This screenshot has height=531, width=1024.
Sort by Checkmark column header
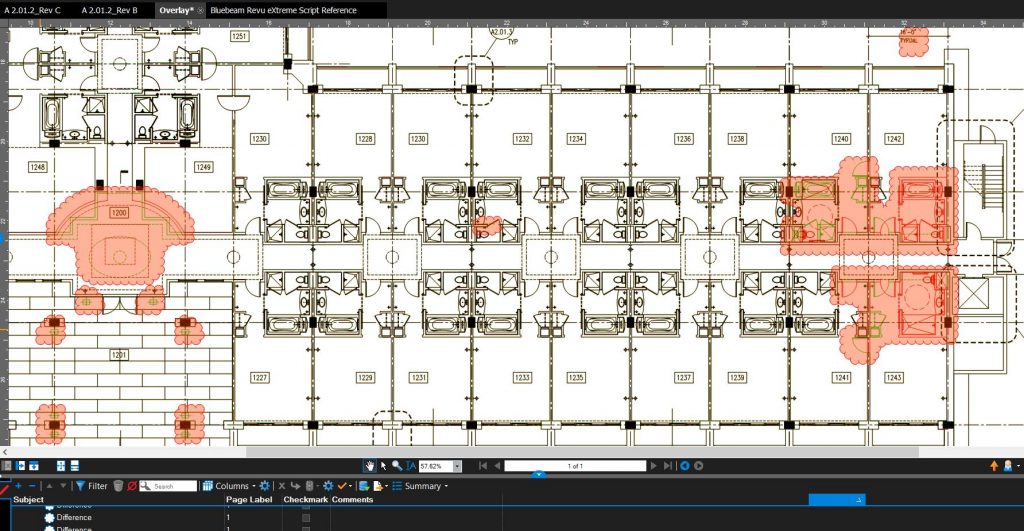point(305,500)
